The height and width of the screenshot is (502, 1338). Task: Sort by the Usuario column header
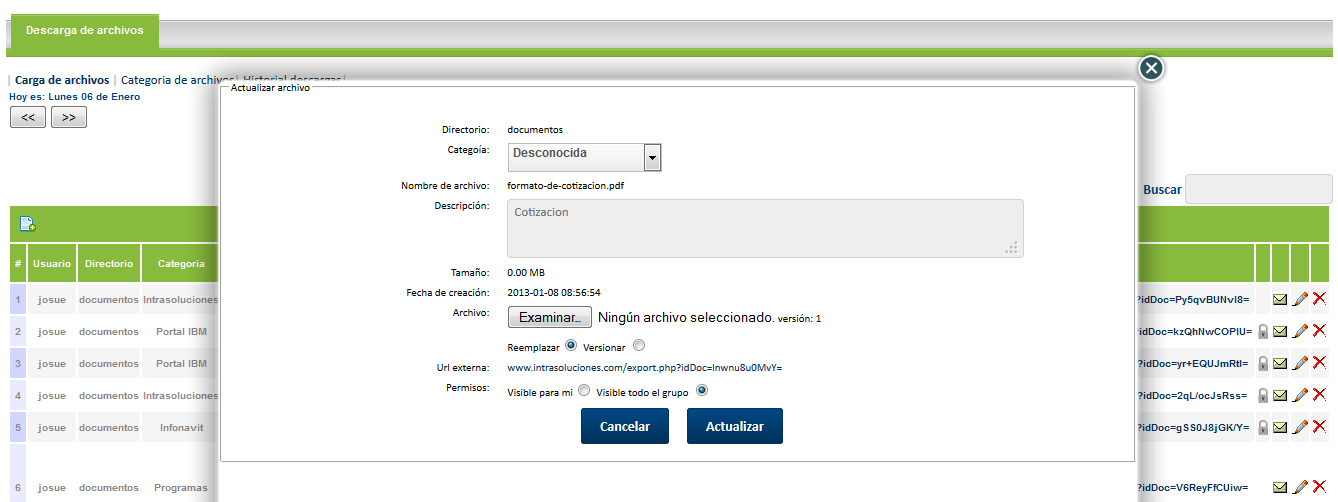52,264
